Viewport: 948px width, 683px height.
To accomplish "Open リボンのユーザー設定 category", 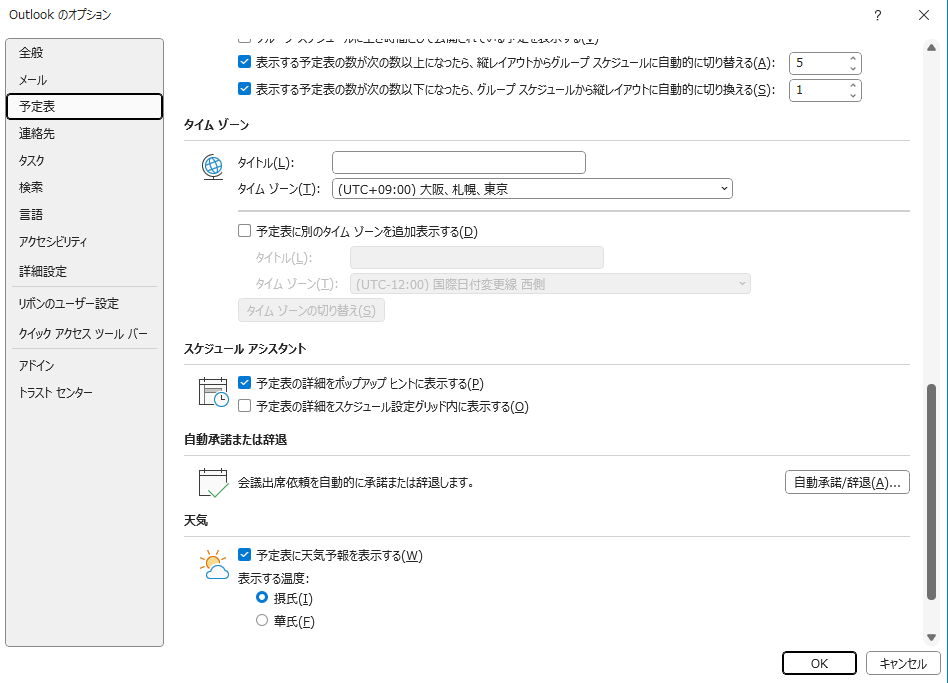I will tap(85, 303).
